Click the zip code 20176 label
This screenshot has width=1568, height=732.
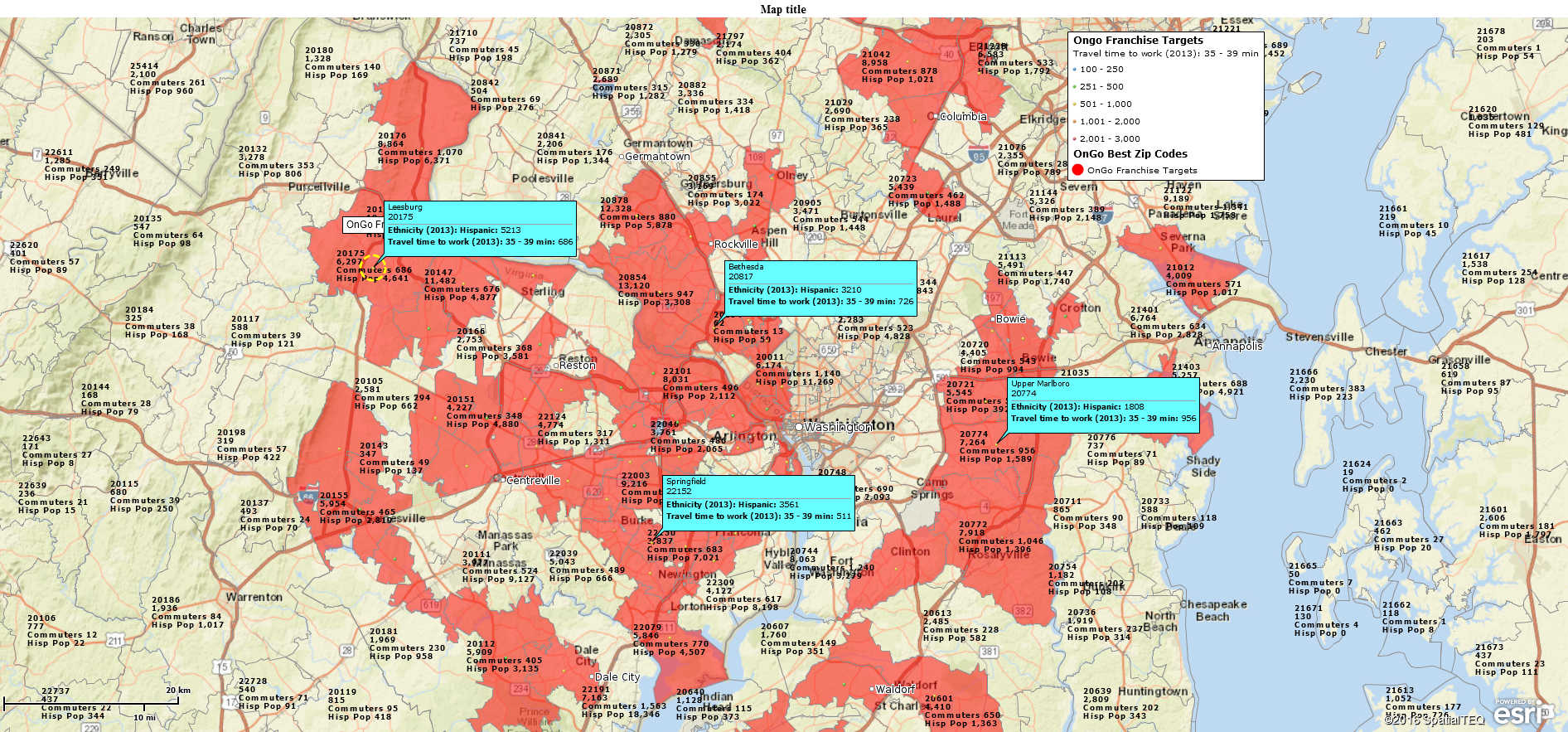[x=392, y=136]
